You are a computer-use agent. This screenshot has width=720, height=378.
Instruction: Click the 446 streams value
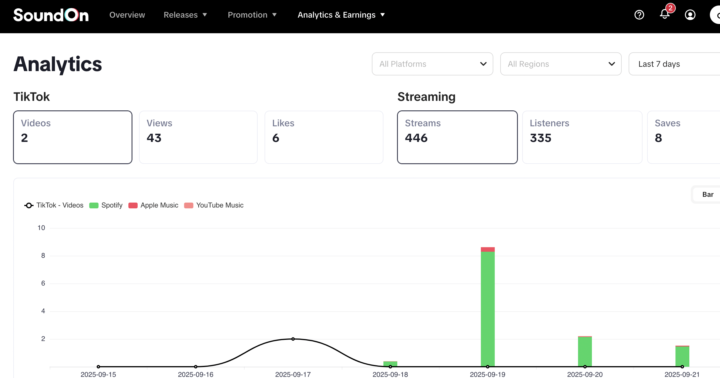pyautogui.click(x=416, y=138)
